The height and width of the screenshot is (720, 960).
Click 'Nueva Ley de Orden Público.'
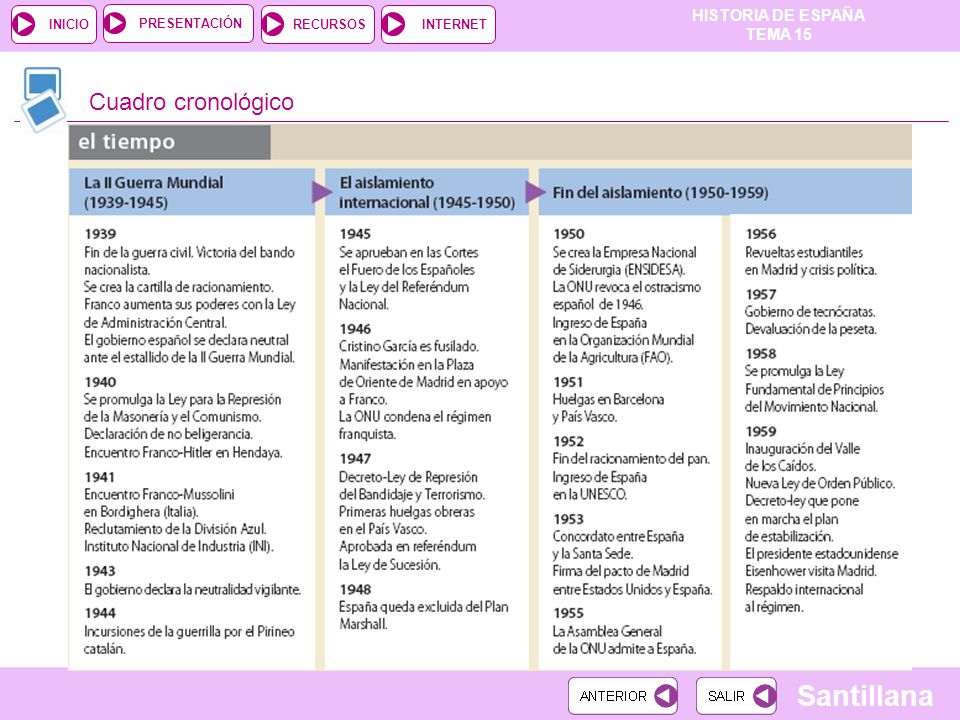coord(820,483)
